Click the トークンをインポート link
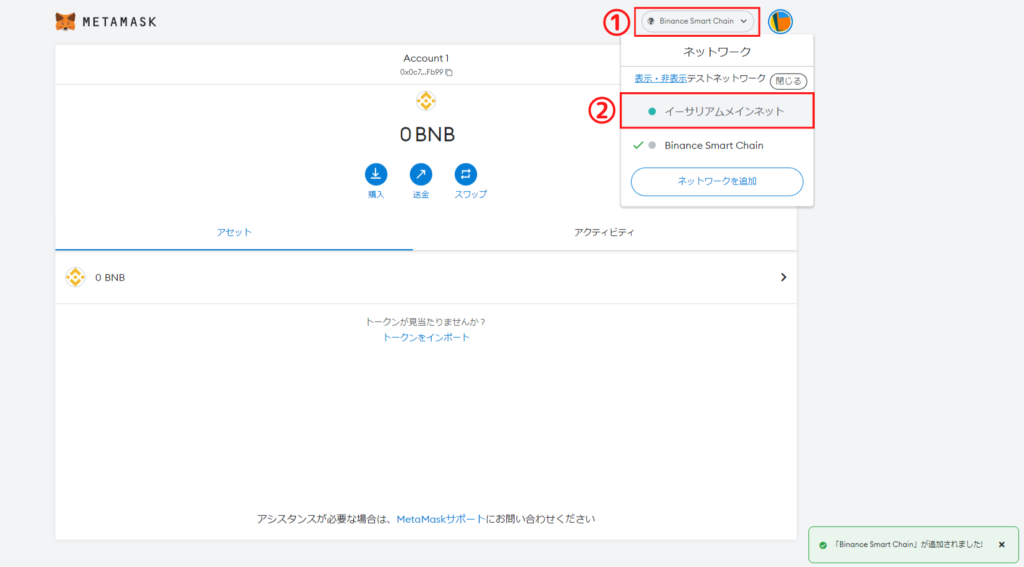The height and width of the screenshot is (567, 1024). [x=426, y=338]
